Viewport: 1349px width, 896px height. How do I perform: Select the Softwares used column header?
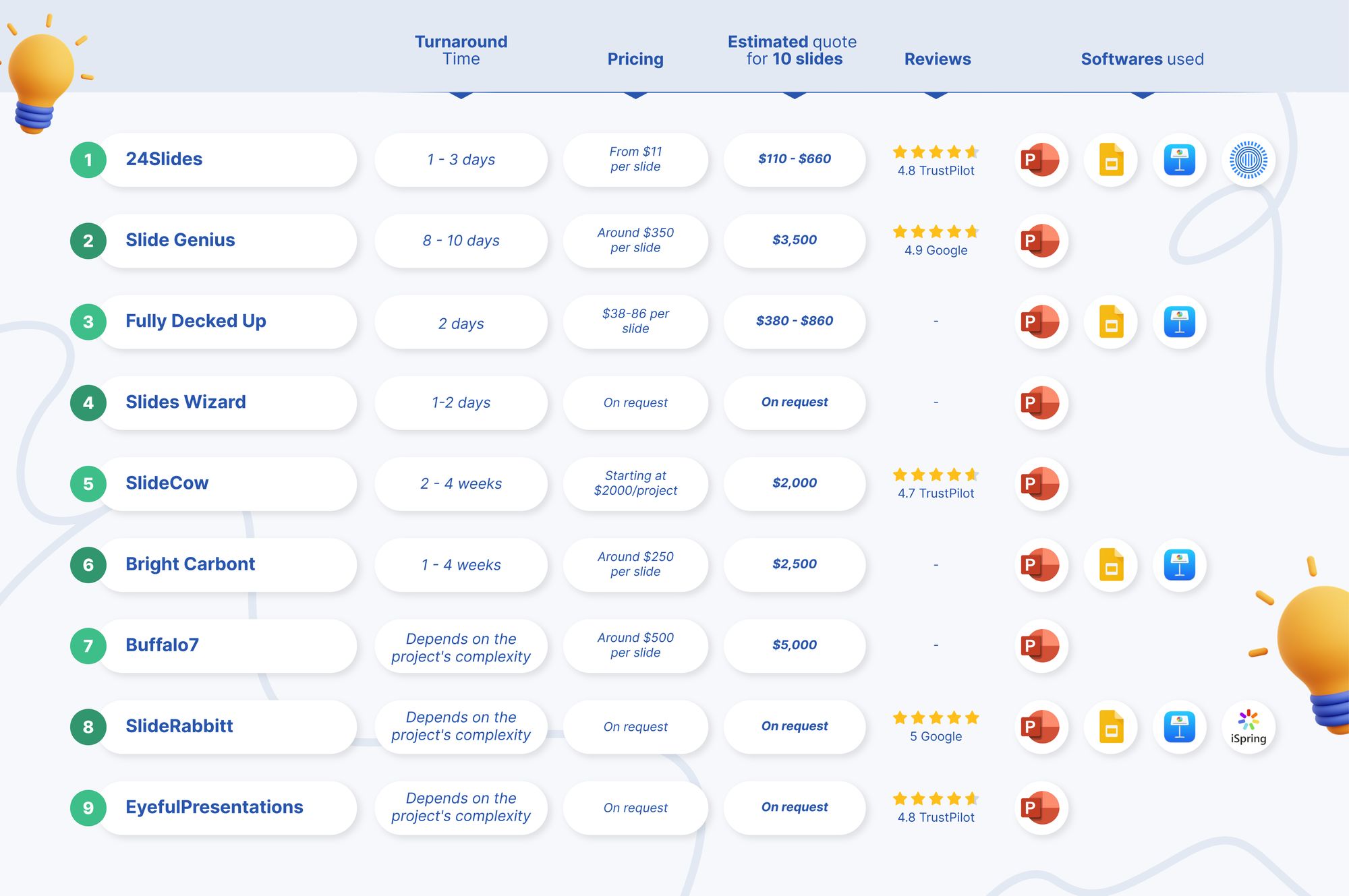click(1142, 59)
